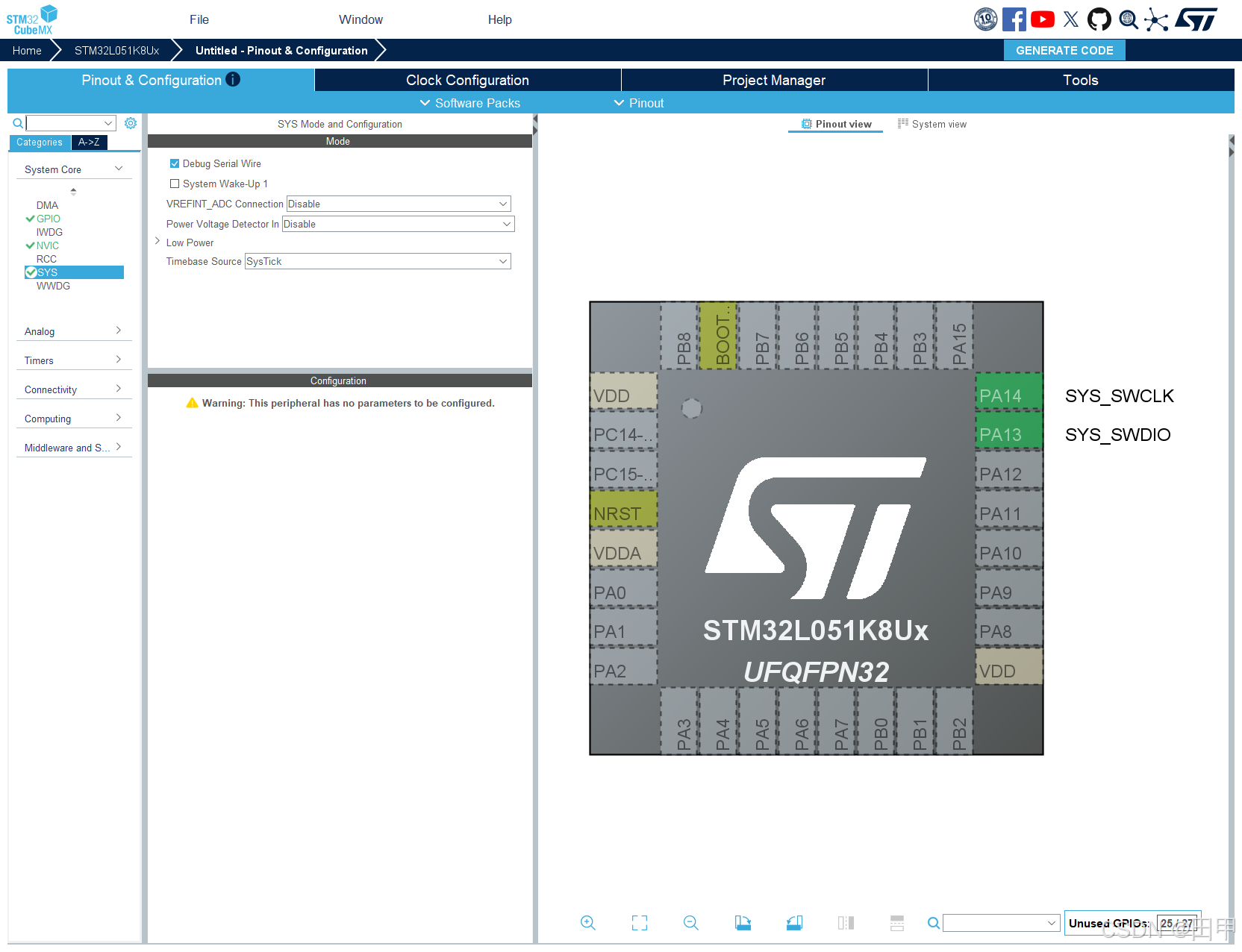Open the Pinout dropdown menu

639,103
